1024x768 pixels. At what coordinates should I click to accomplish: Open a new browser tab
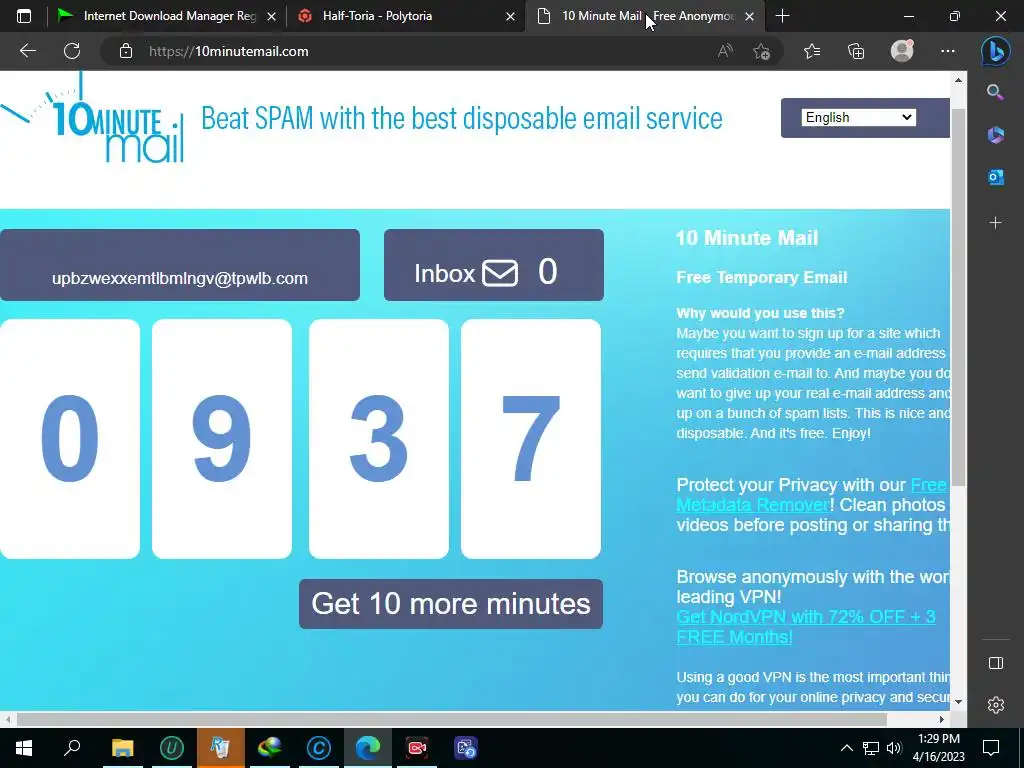click(x=782, y=16)
